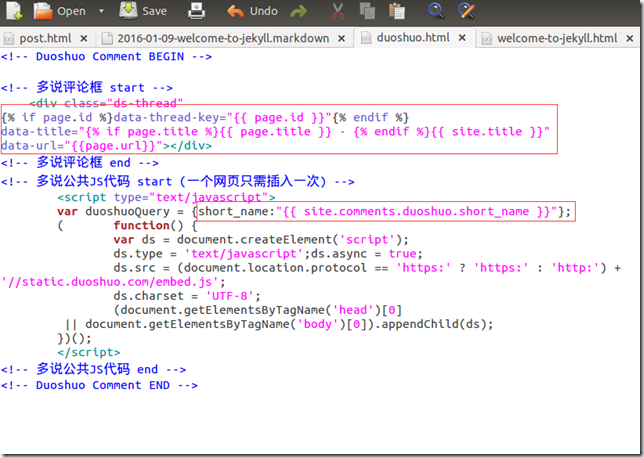The height and width of the screenshot is (458, 644).
Task: Click getElementsByTagName('head')[0] line
Action: 258,310
